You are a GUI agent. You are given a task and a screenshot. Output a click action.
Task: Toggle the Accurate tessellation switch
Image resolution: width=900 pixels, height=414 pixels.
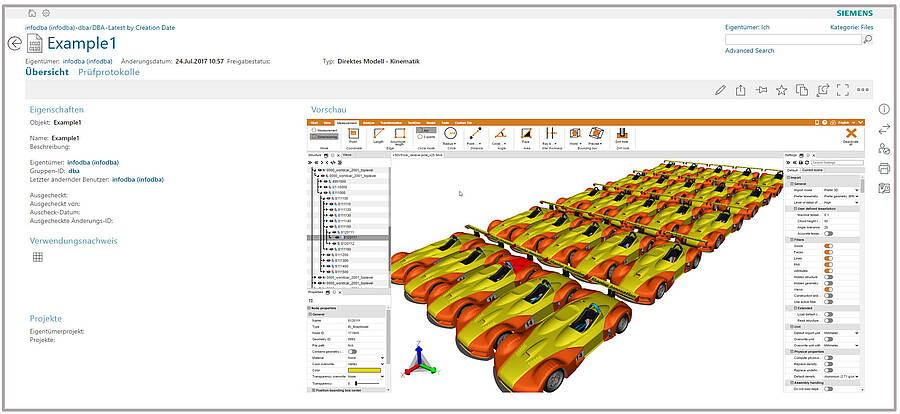tap(828, 234)
